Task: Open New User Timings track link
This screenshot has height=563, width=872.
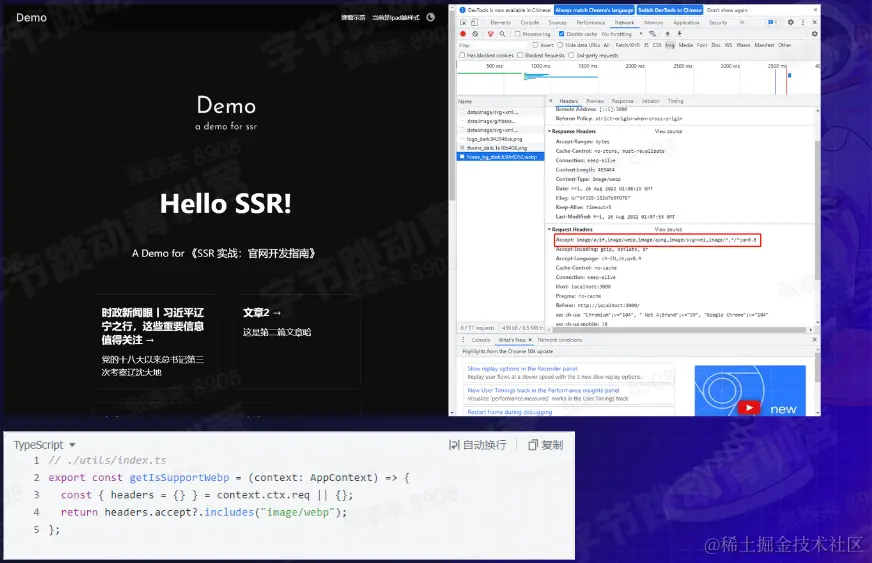Action: [543, 390]
